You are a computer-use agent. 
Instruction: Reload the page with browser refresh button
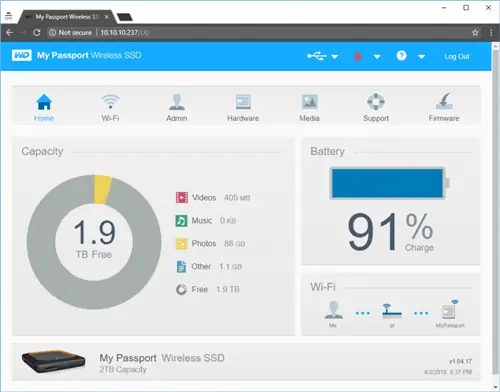click(37, 32)
